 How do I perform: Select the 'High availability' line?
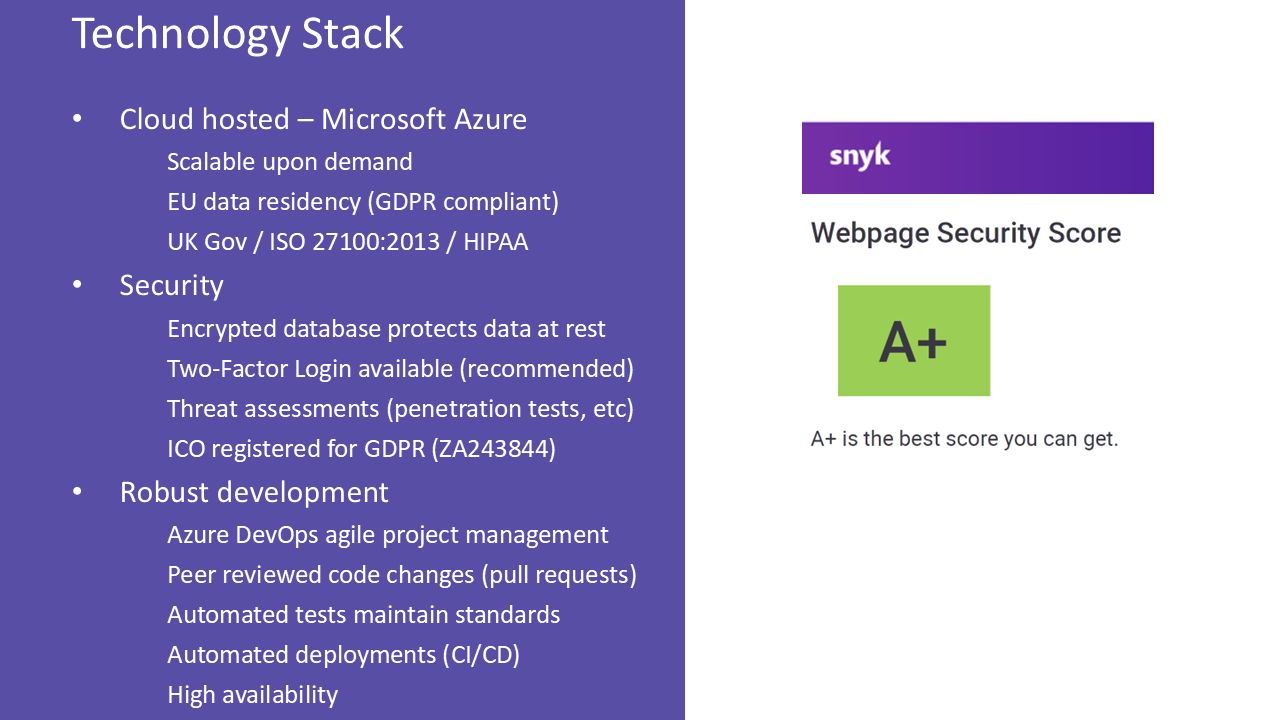coord(252,695)
